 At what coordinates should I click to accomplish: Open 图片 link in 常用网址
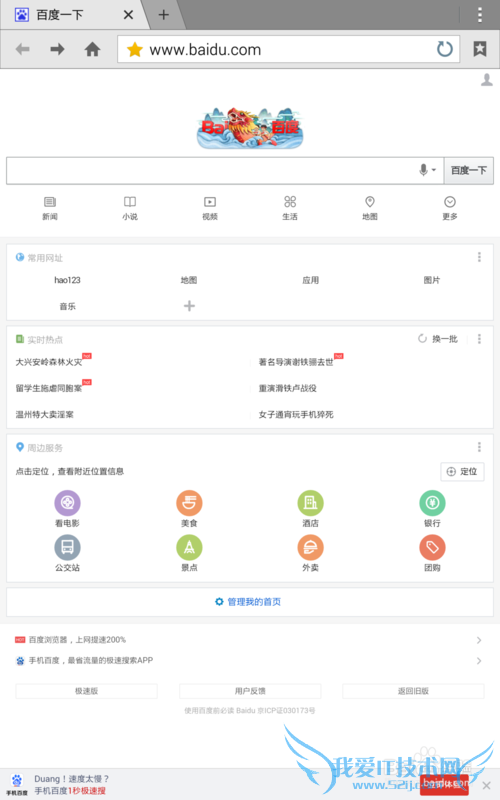pos(432,280)
